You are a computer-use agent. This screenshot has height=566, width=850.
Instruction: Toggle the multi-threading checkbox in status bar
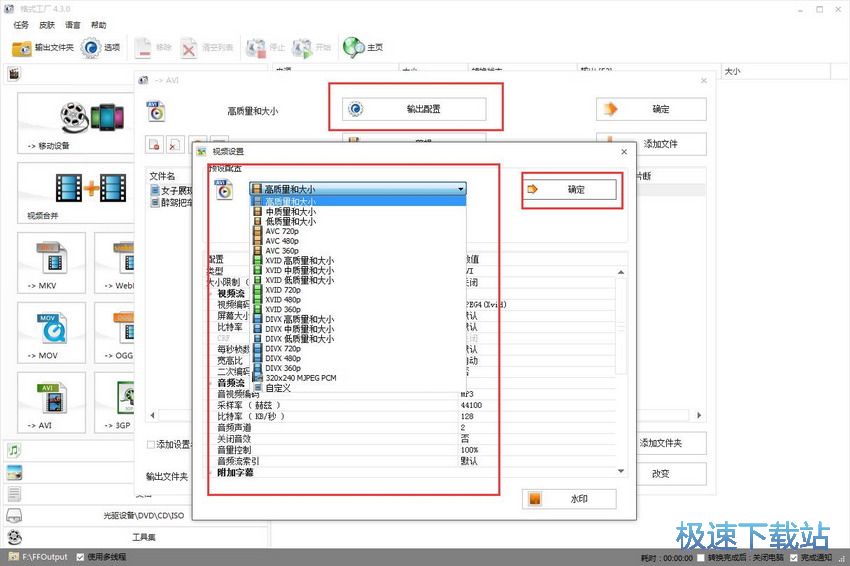point(80,557)
